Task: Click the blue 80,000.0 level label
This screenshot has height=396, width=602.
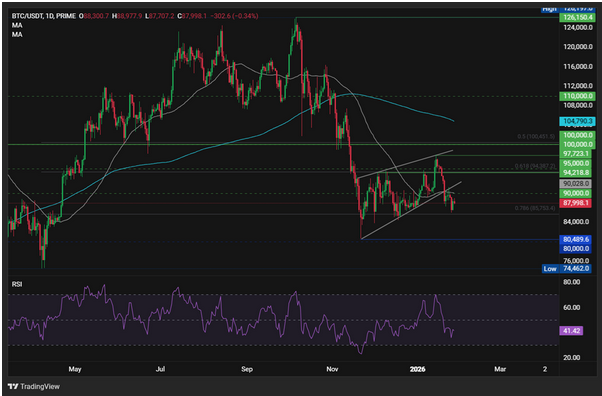Action: (577, 249)
